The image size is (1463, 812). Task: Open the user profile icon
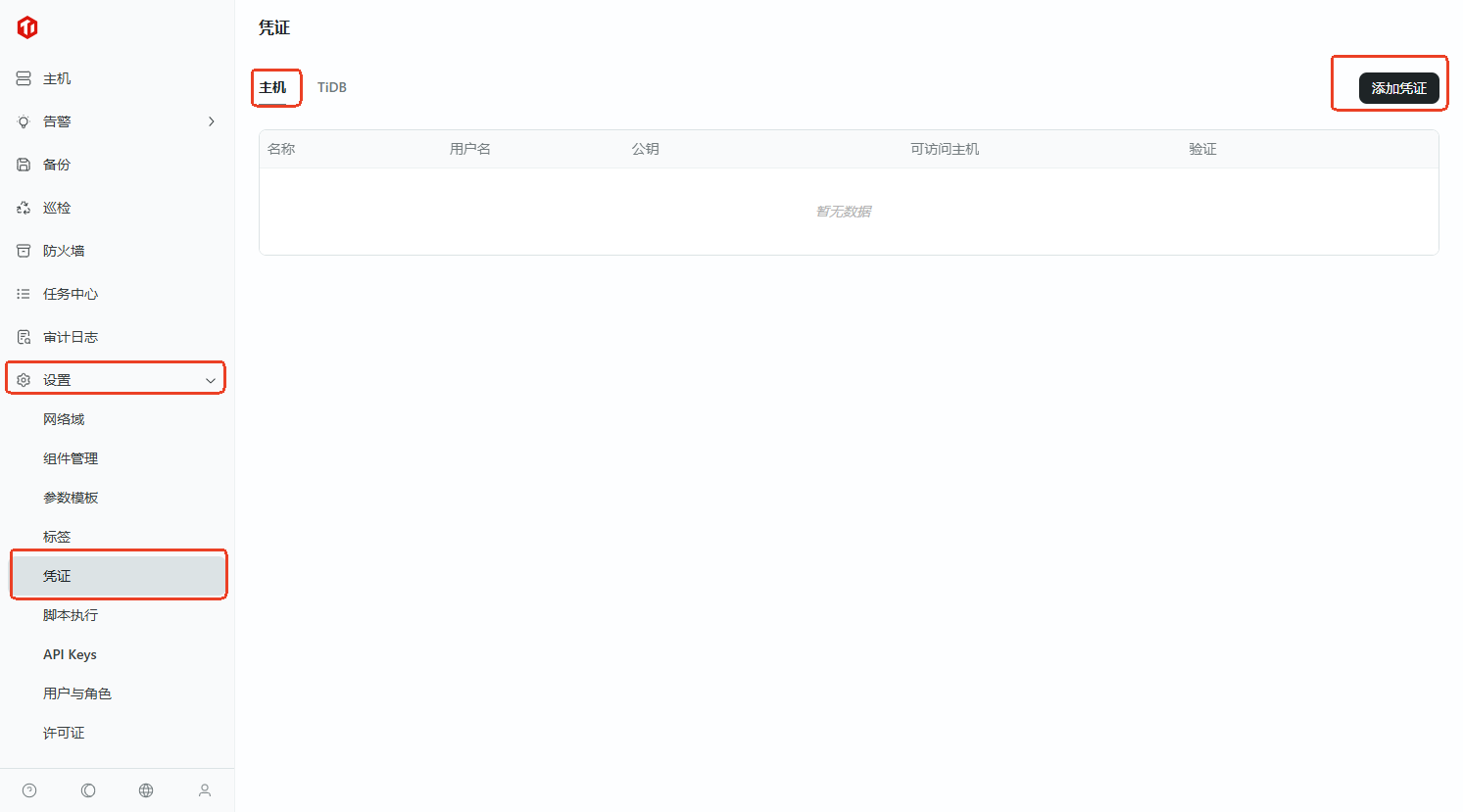pos(205,790)
